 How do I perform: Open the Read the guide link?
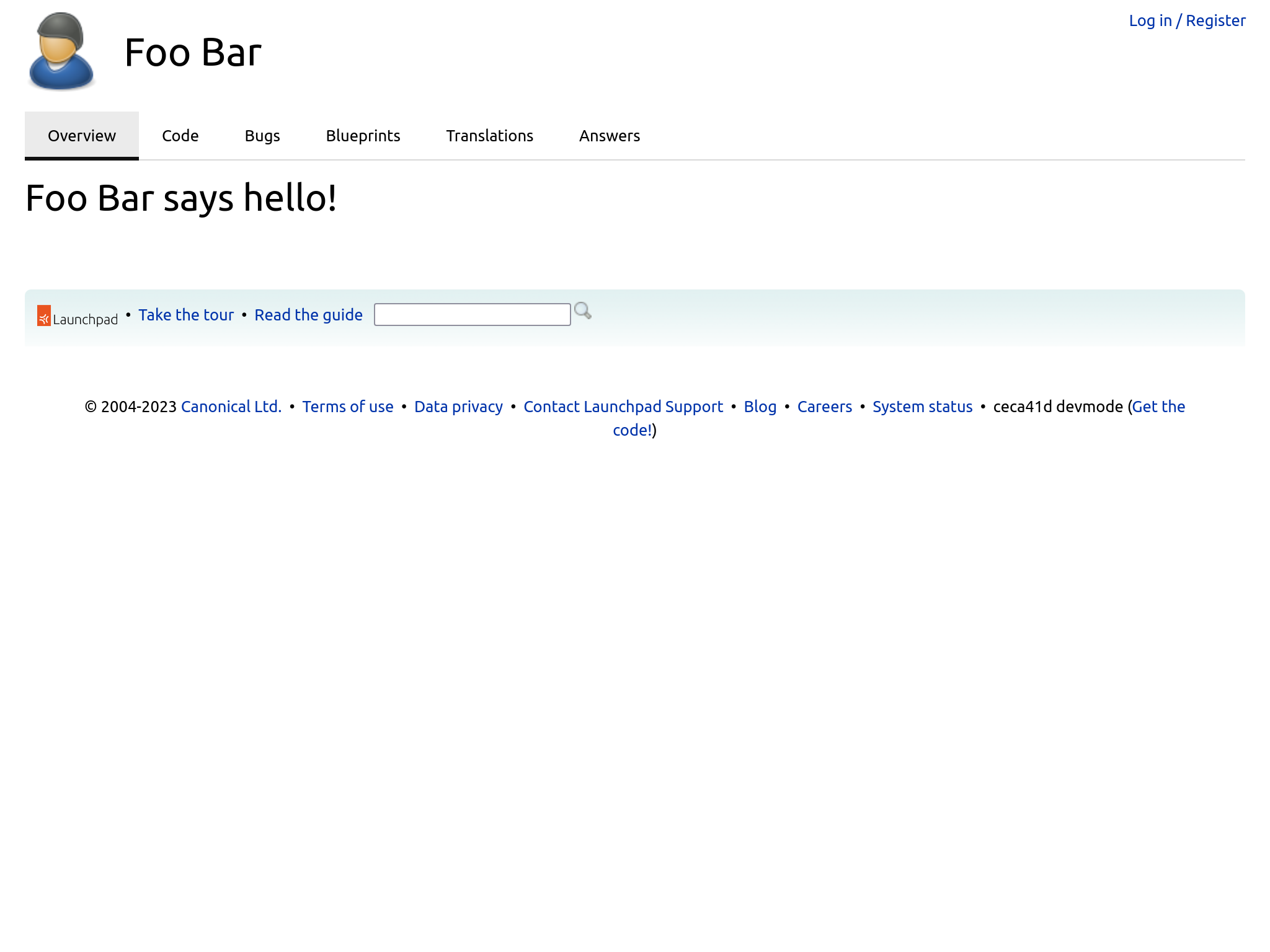click(308, 315)
